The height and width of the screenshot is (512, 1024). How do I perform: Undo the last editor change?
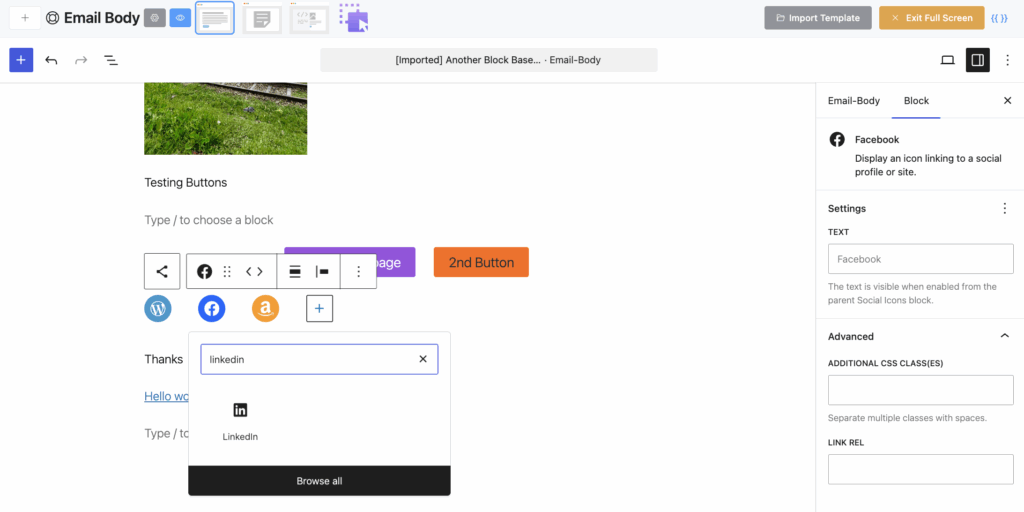[51, 60]
